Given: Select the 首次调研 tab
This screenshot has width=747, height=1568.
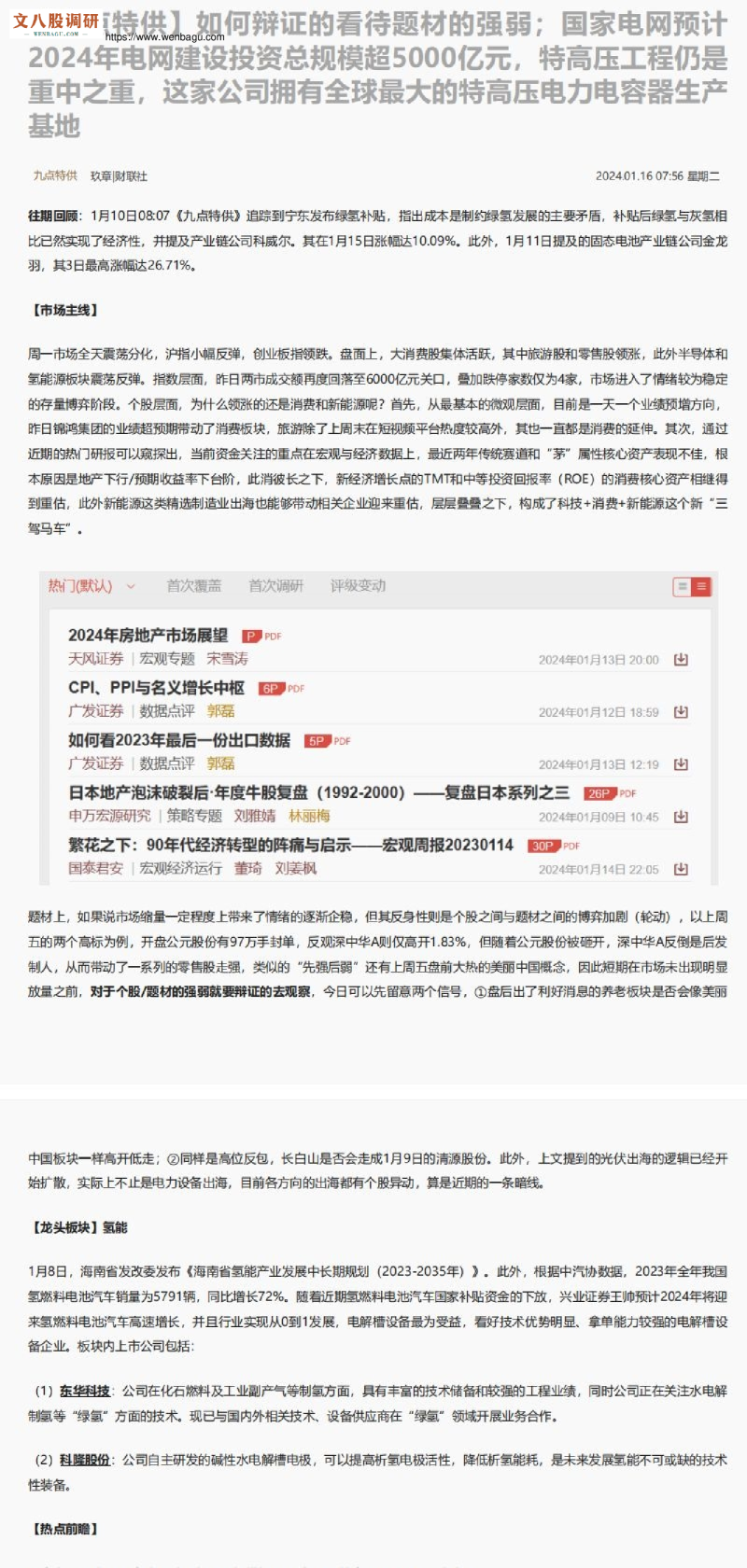Looking at the screenshot, I should pos(275,586).
